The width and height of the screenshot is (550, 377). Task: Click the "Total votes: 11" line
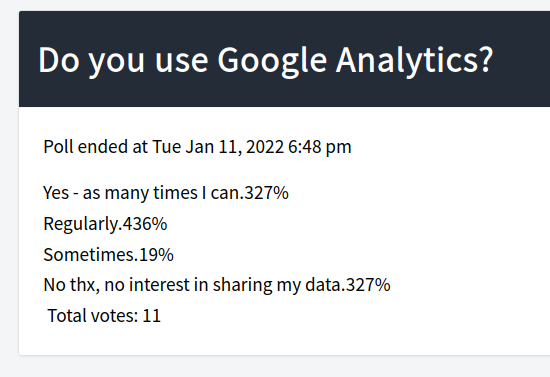pyautogui.click(x=104, y=316)
